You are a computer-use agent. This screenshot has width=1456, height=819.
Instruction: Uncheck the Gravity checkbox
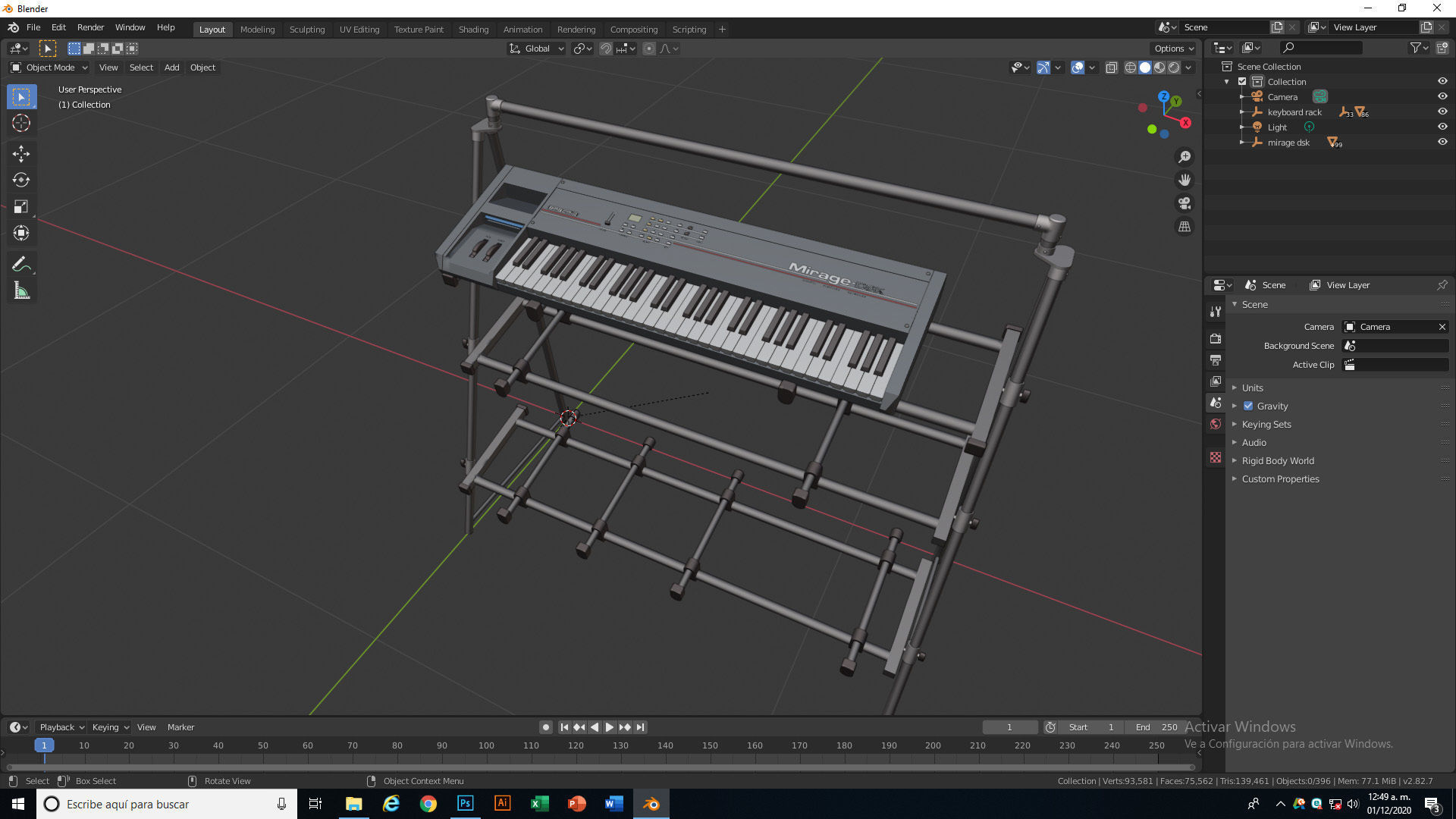[x=1248, y=406]
